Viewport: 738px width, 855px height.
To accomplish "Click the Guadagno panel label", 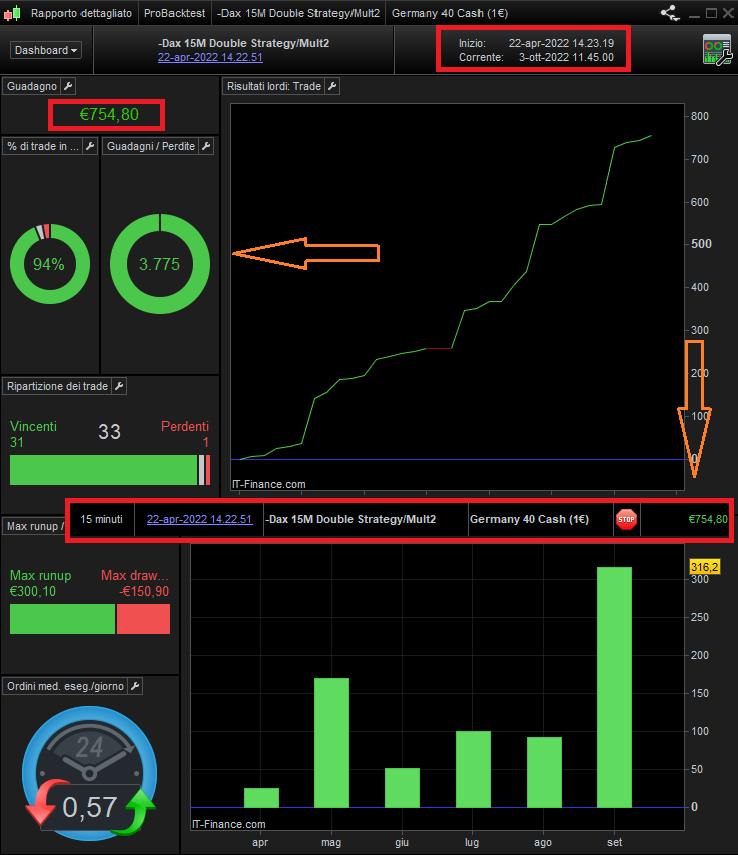I will (32, 86).
